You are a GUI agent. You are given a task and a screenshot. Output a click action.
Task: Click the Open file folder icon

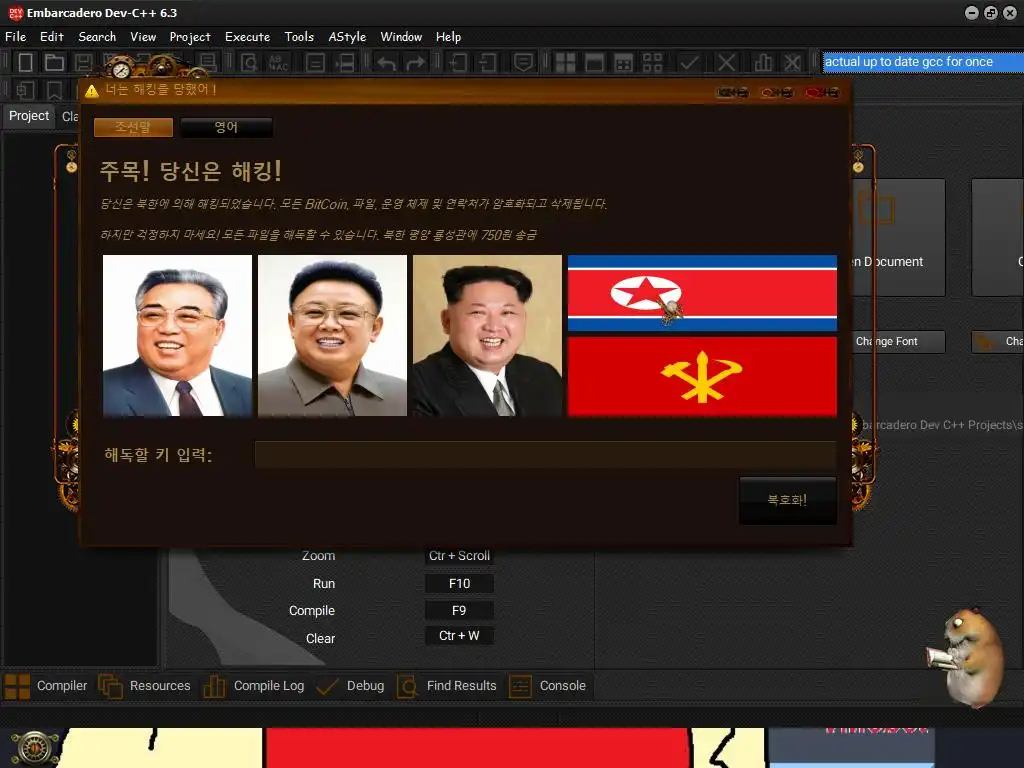click(x=54, y=63)
